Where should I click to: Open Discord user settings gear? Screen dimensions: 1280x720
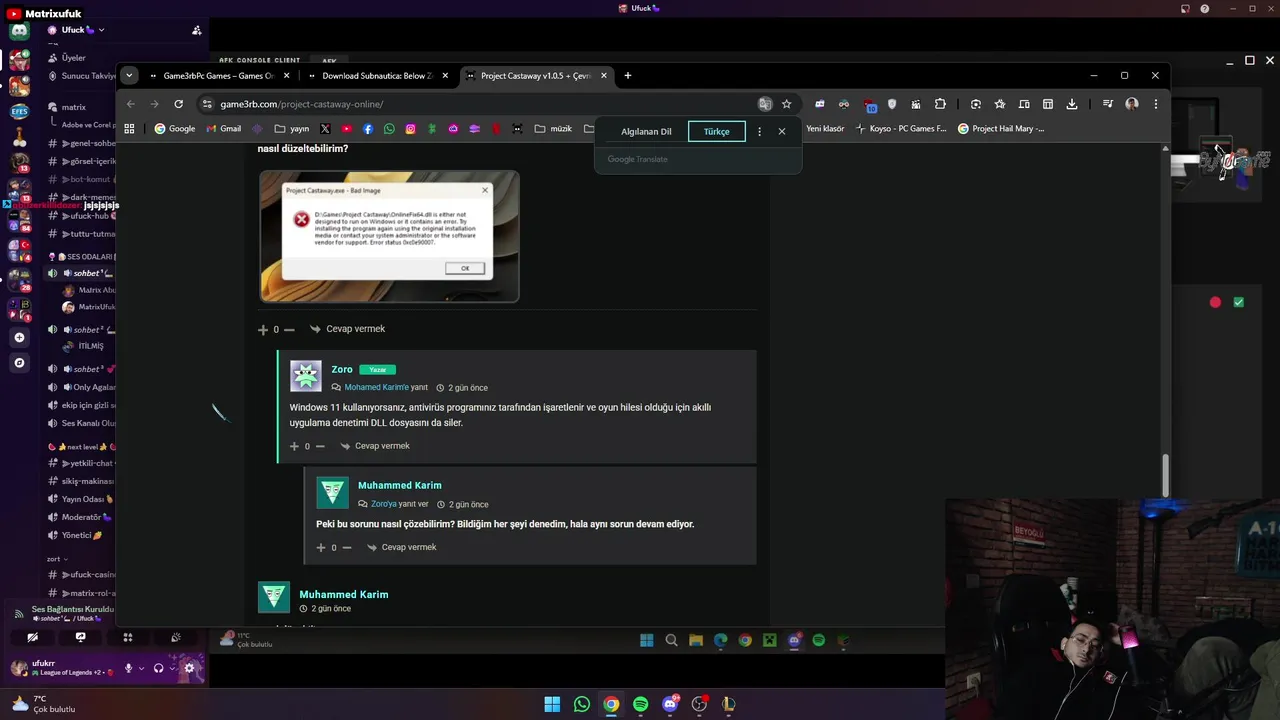pyautogui.click(x=189, y=668)
